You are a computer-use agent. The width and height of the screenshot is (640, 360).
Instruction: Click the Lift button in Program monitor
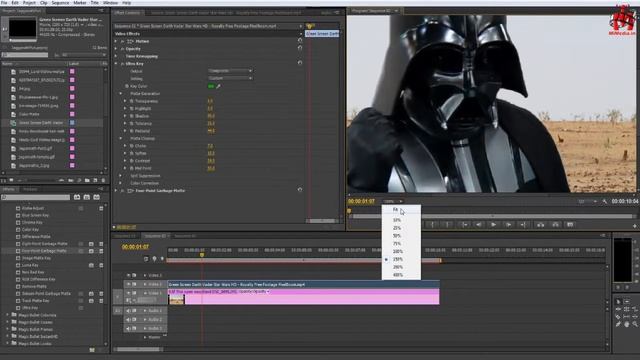click(x=540, y=224)
